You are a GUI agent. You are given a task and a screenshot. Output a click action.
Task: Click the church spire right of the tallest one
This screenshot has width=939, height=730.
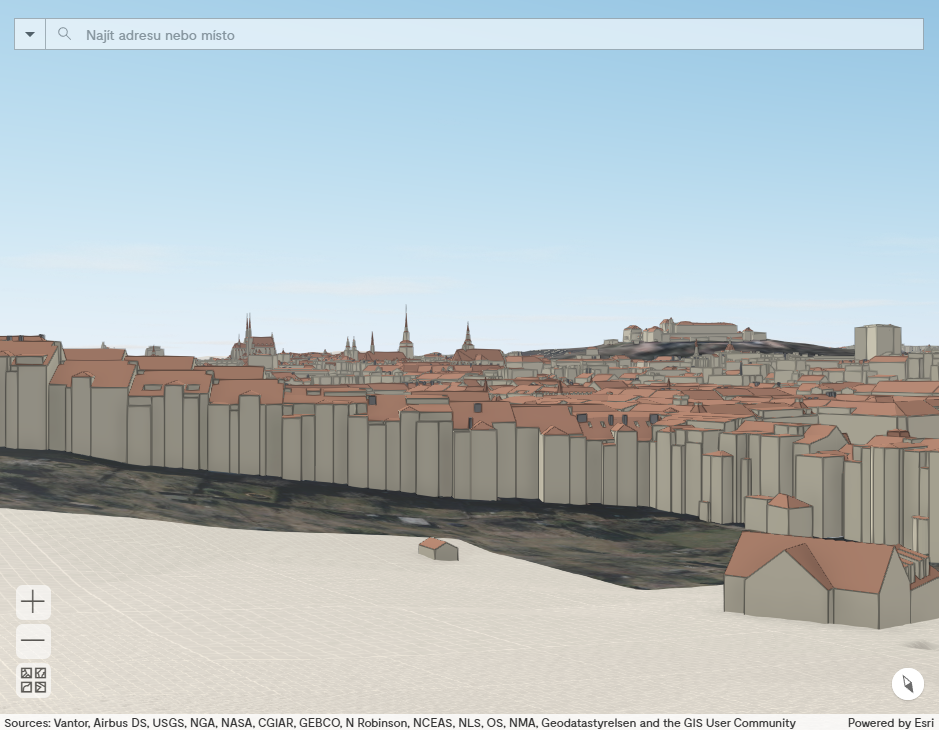click(x=467, y=339)
